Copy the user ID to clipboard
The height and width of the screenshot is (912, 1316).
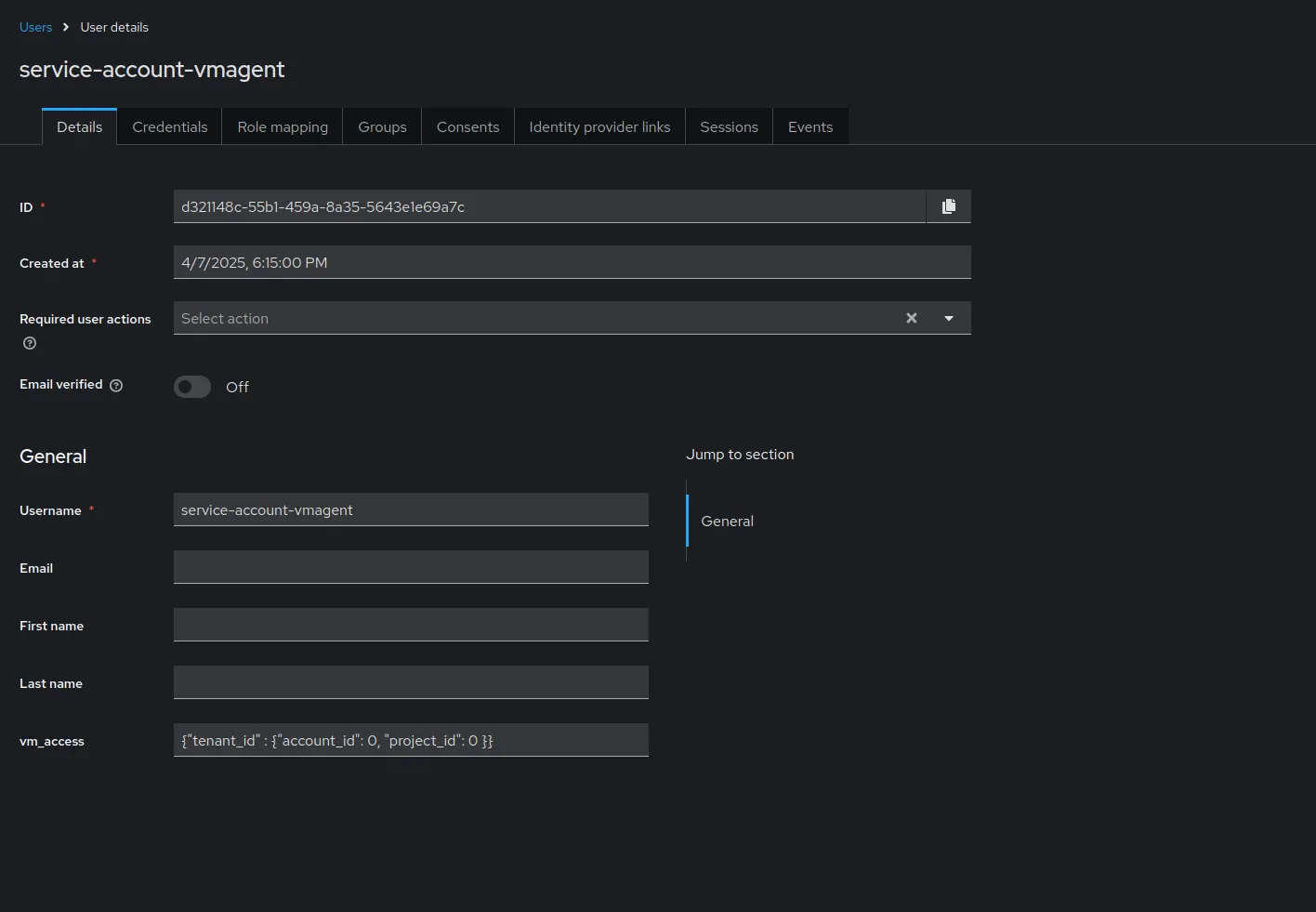point(948,206)
